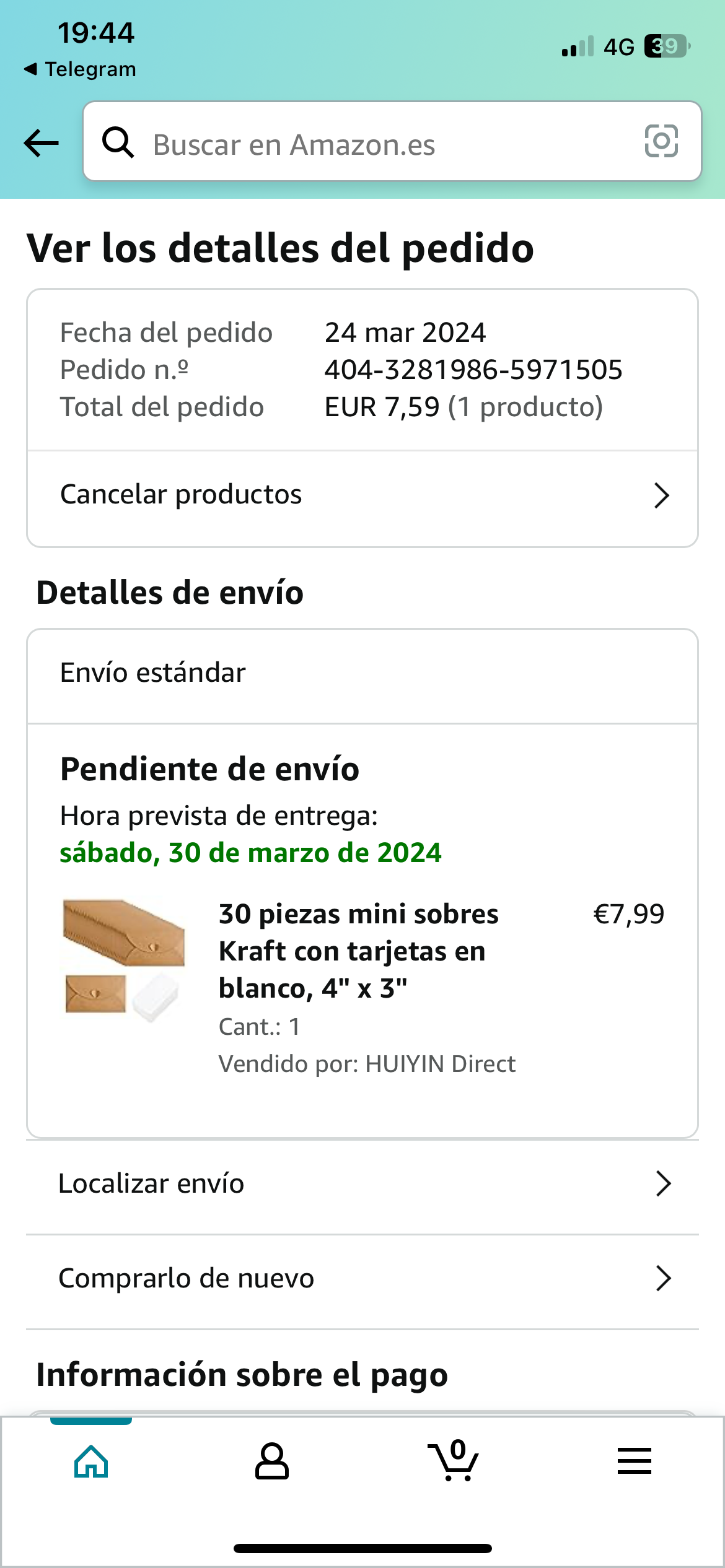Open the account profile icon
Image resolution: width=725 pixels, height=1568 pixels.
click(272, 1461)
